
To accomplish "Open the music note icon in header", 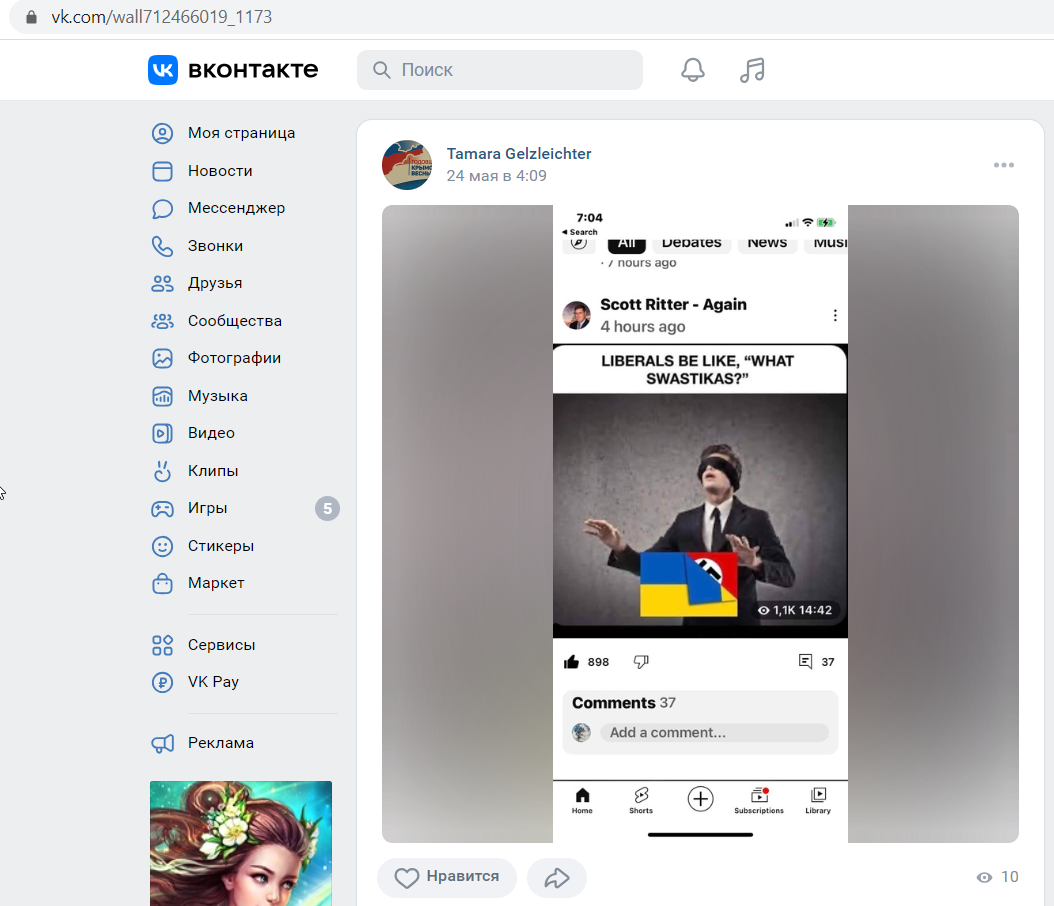I will click(x=752, y=70).
